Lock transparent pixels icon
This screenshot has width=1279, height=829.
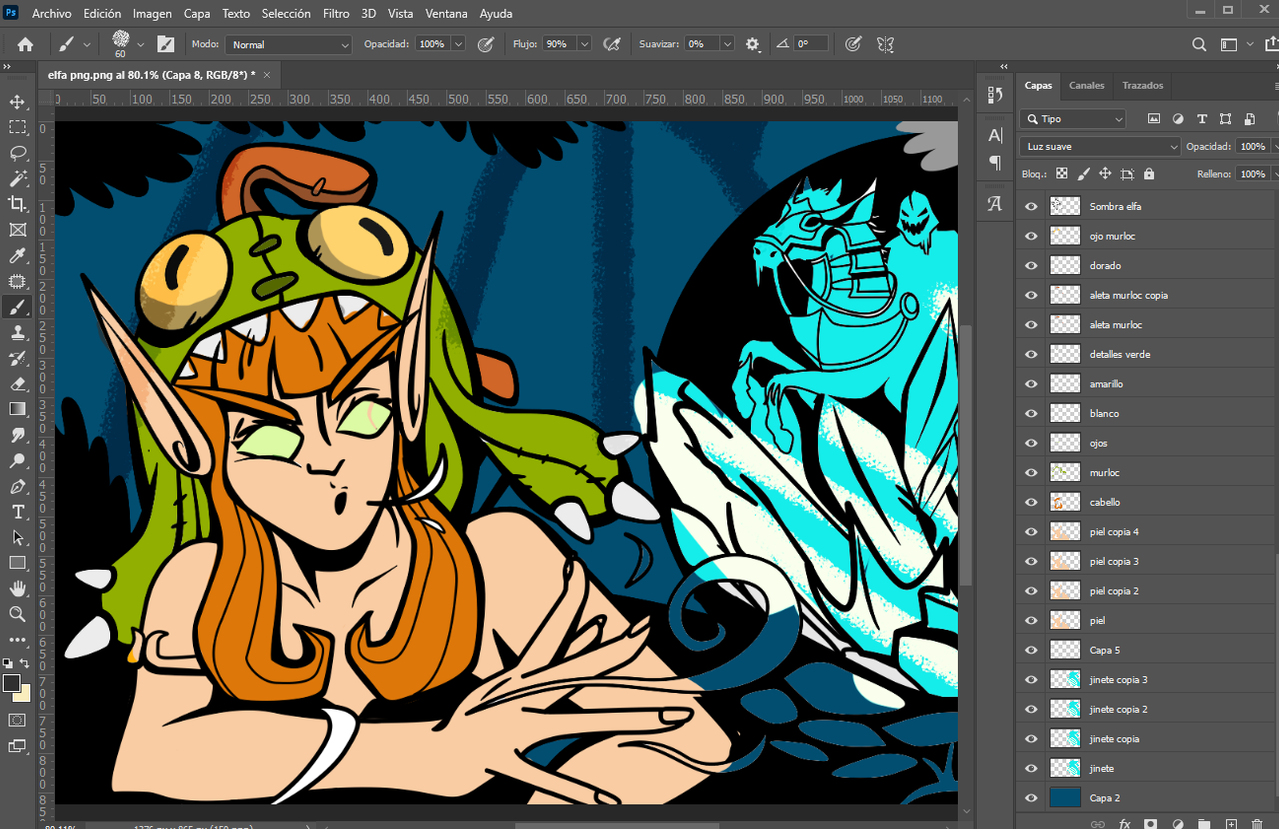pyautogui.click(x=1062, y=174)
